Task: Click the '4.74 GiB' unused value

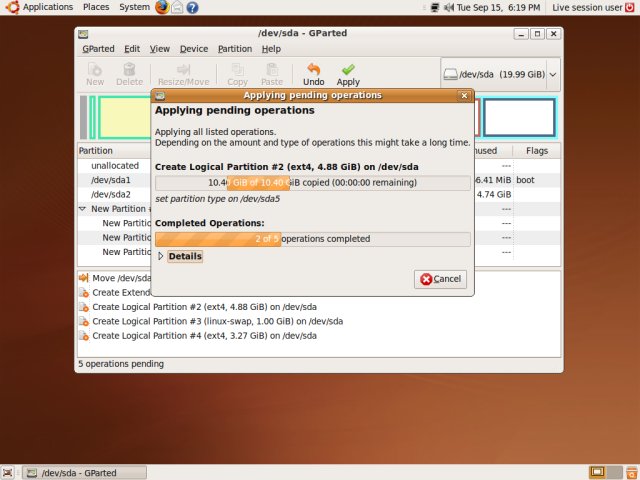Action: [494, 194]
